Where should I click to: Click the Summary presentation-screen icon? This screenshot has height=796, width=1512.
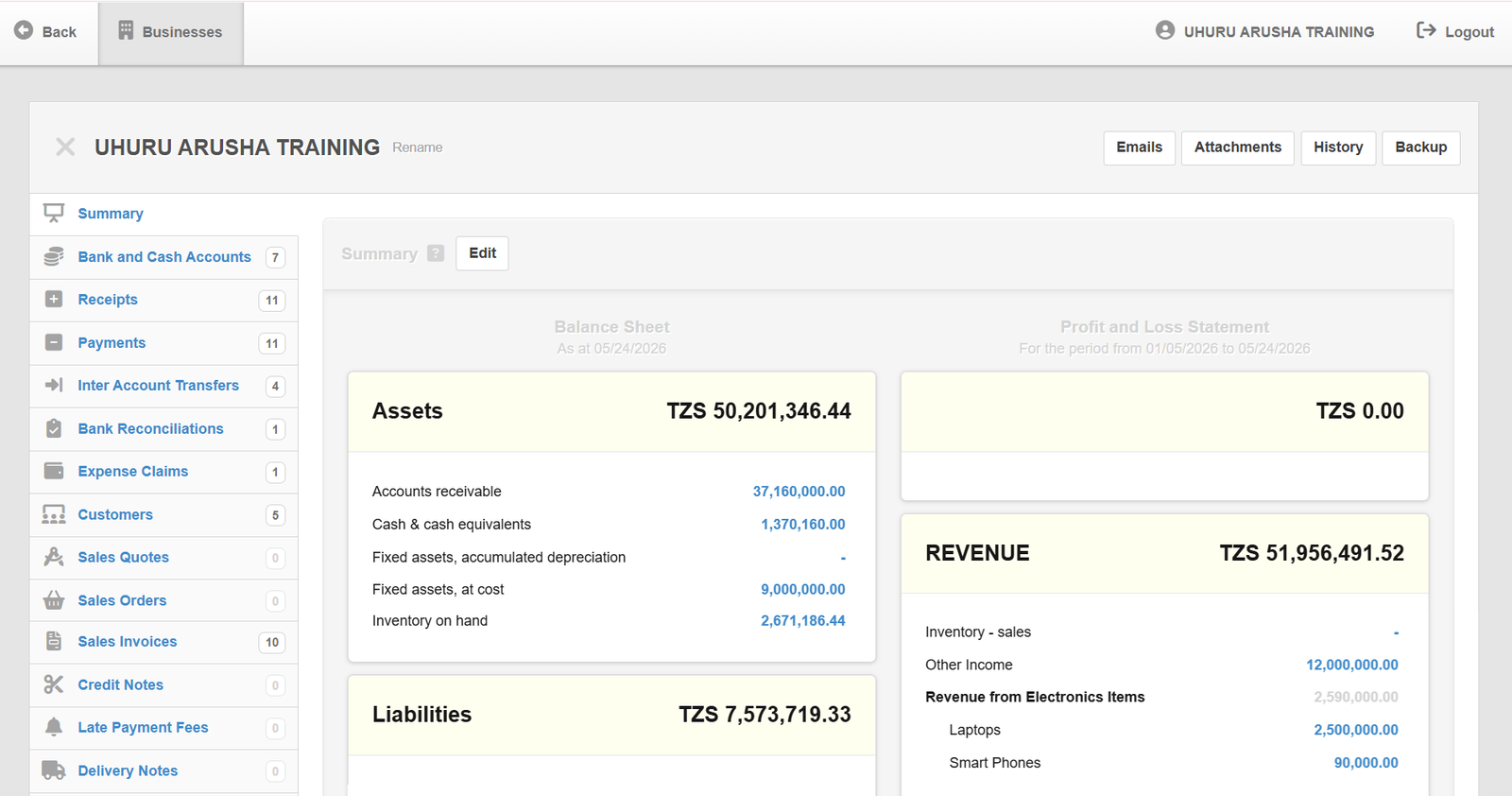tap(54, 214)
